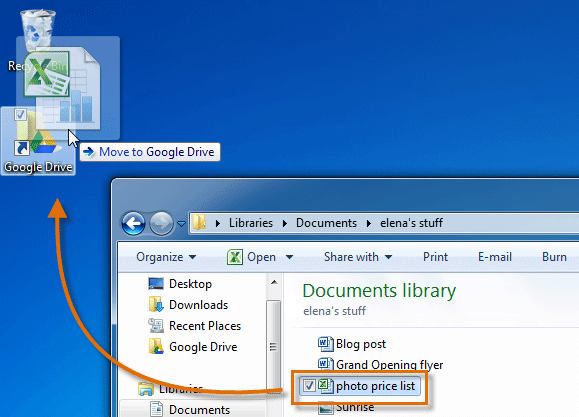This screenshot has width=579, height=417.
Task: Click the Explorer Forward button
Action: coord(161,223)
